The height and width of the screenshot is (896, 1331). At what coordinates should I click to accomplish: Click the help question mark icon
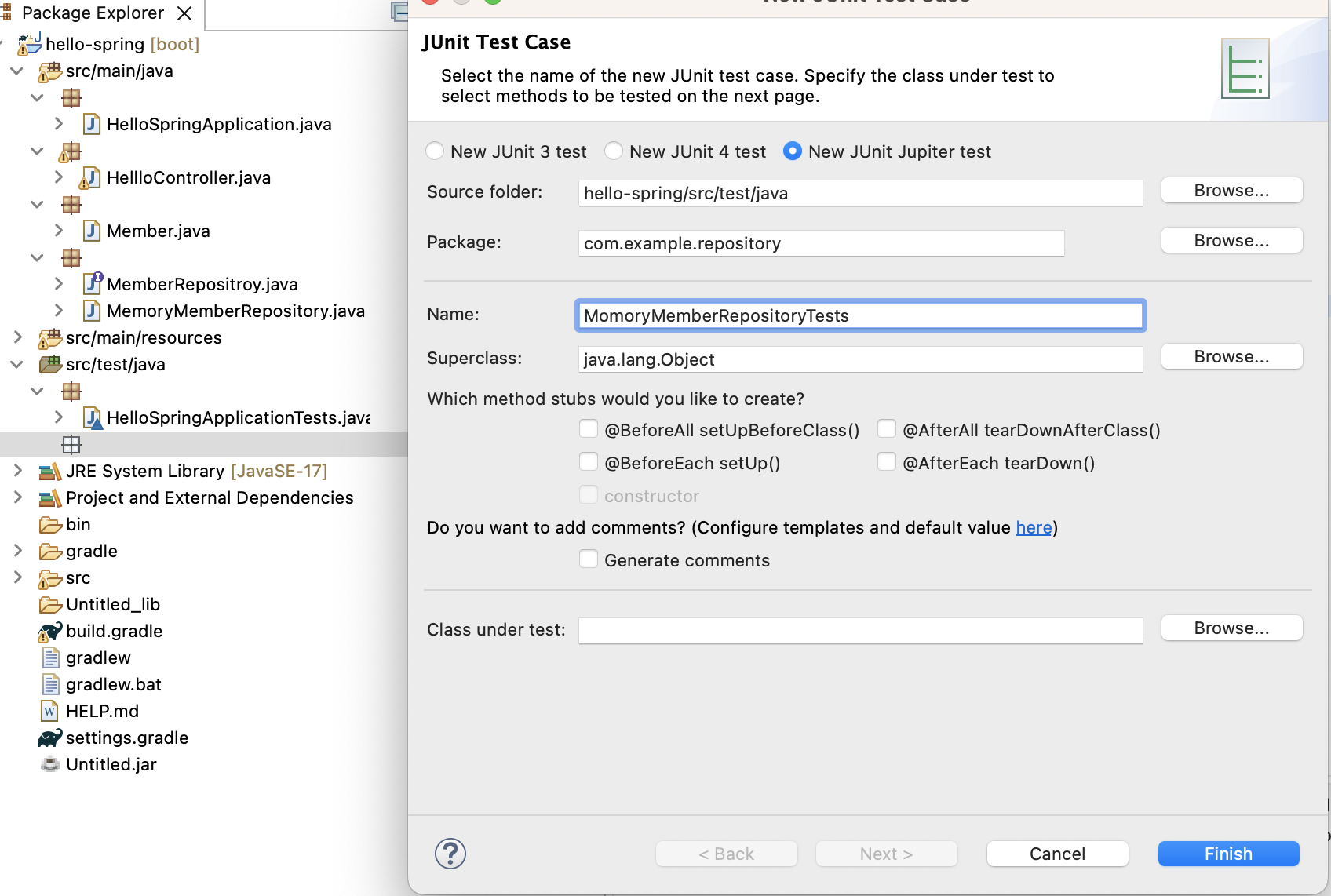450,854
